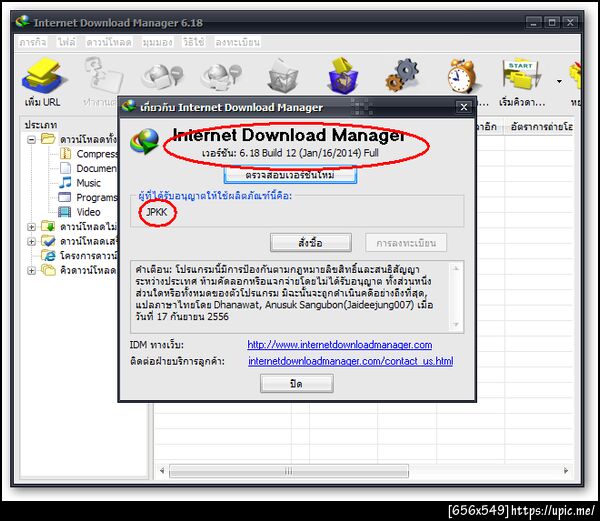The height and width of the screenshot is (521, 600).
Task: Click the transfer rate (อัตราการถ่ายโอน) column header
Action: (541, 126)
